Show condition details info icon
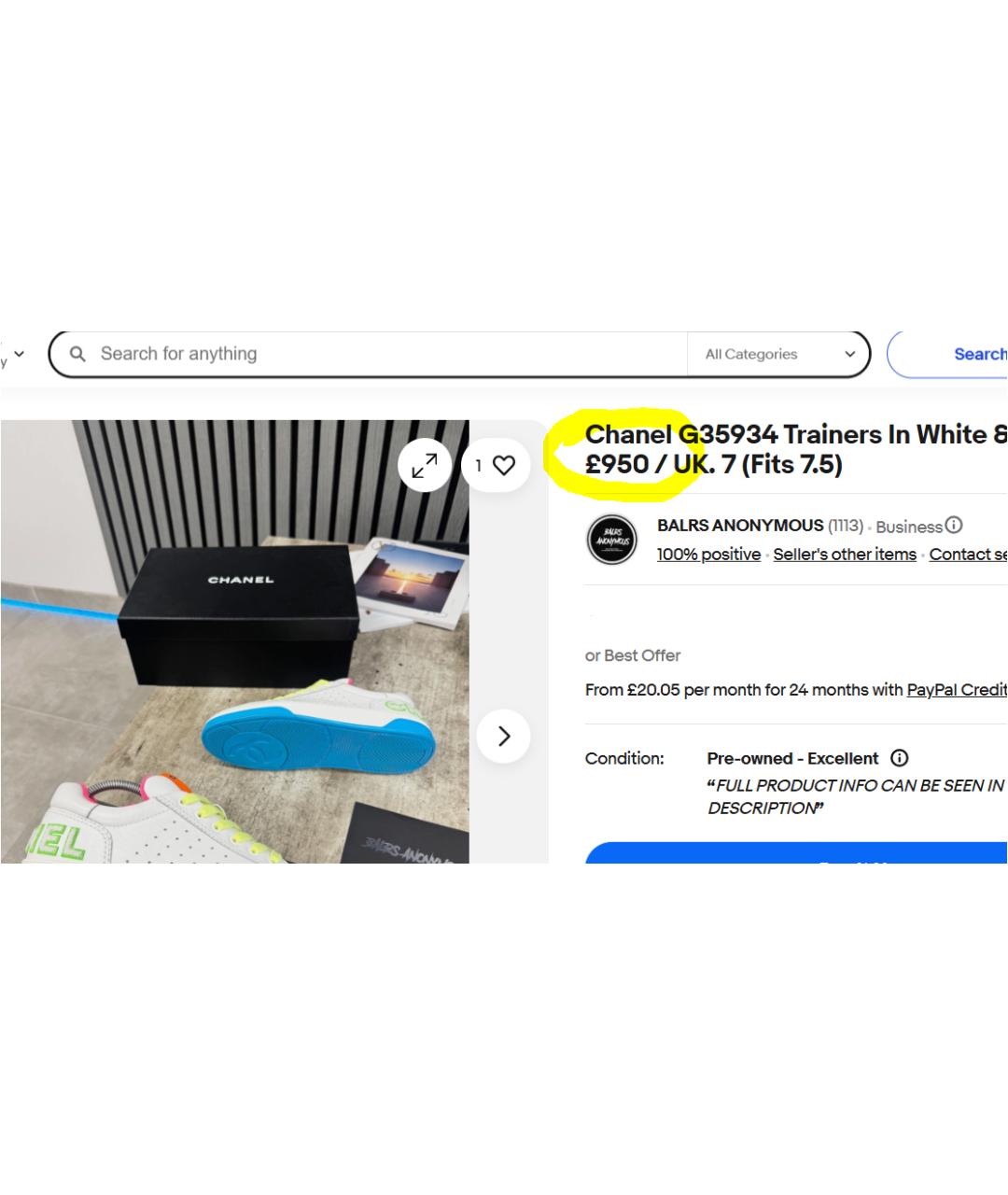The image size is (1008, 1195). point(899,758)
